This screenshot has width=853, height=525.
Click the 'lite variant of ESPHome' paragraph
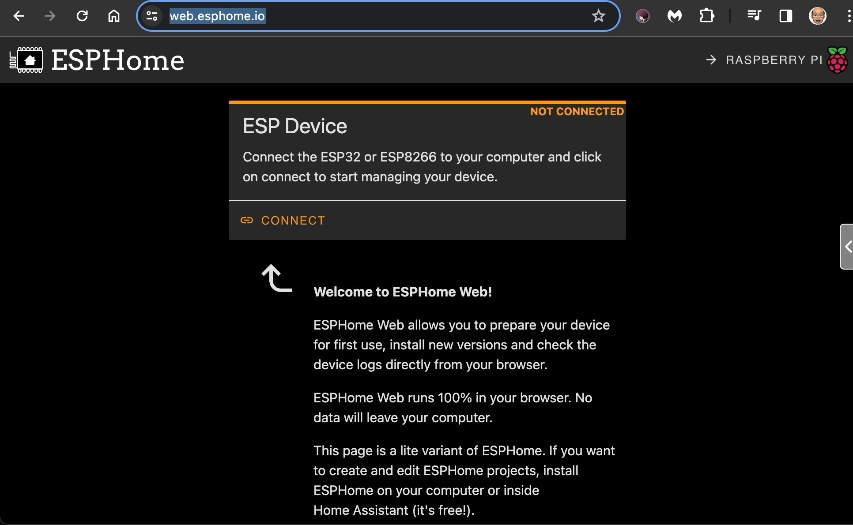(464, 480)
